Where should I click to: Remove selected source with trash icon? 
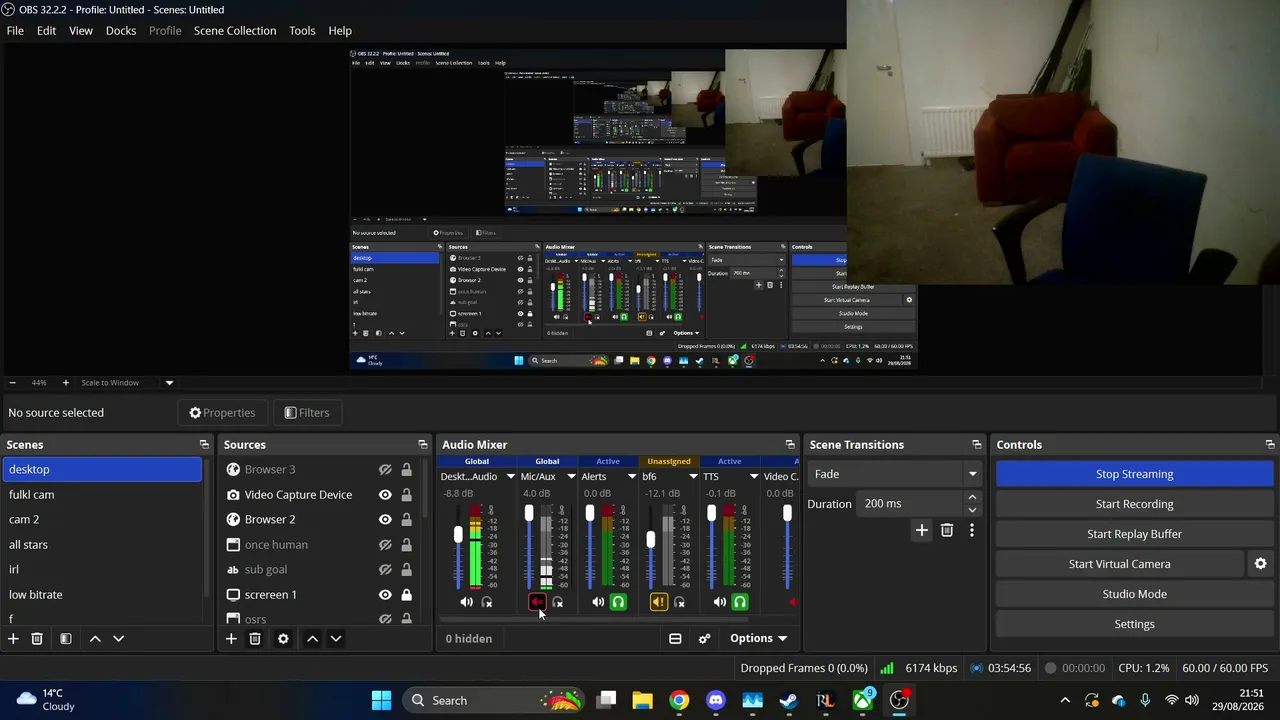(255, 638)
